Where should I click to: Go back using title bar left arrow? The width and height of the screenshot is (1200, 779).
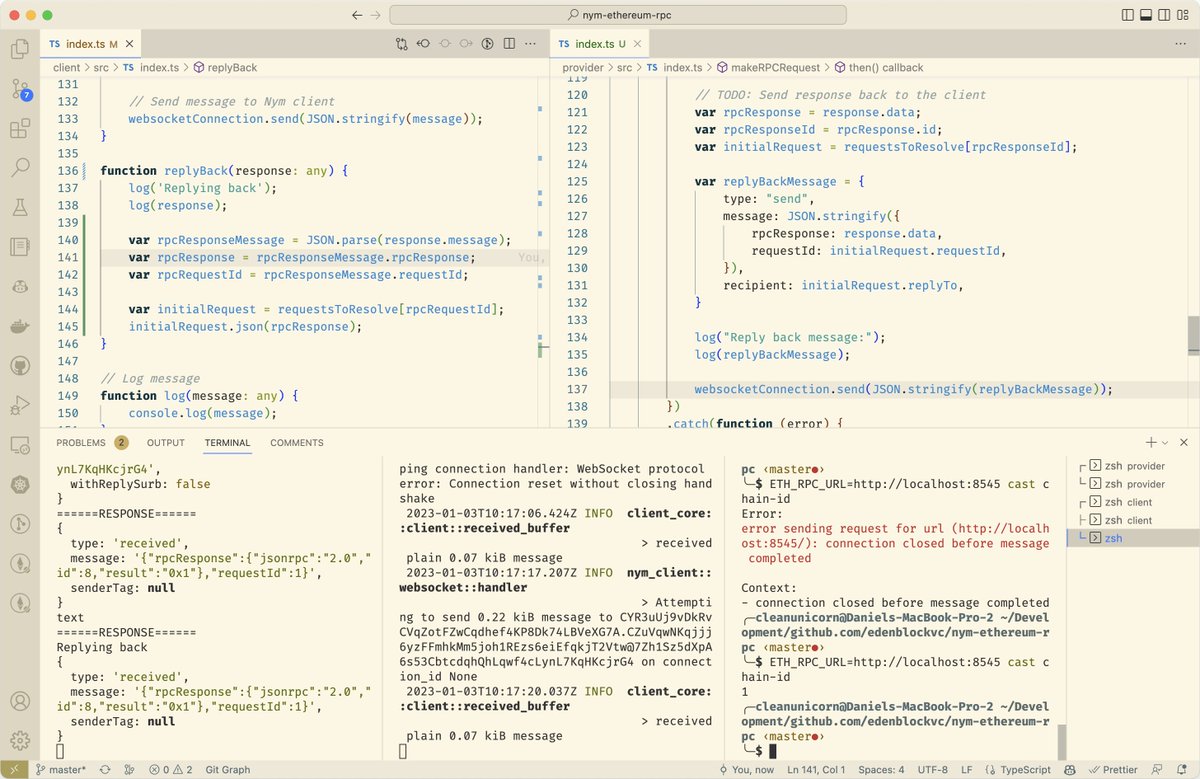[357, 15]
